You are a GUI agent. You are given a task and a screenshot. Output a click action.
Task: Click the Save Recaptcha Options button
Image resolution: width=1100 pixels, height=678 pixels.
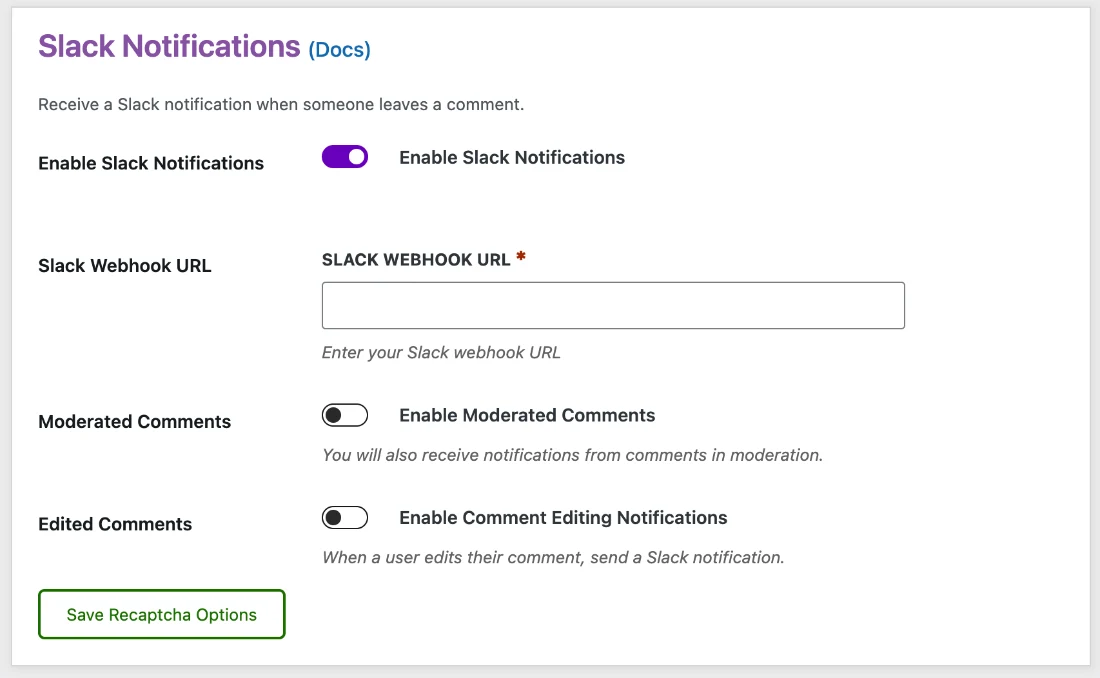161,614
